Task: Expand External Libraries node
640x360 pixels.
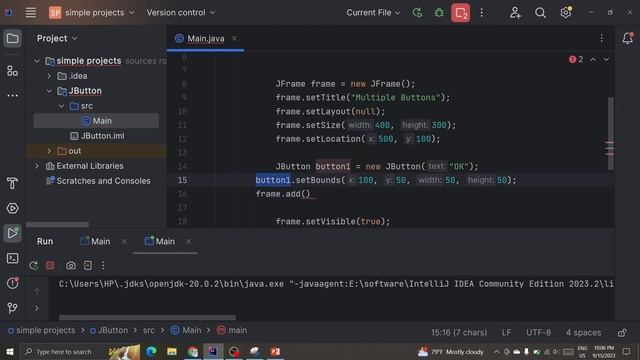Action: point(37,166)
